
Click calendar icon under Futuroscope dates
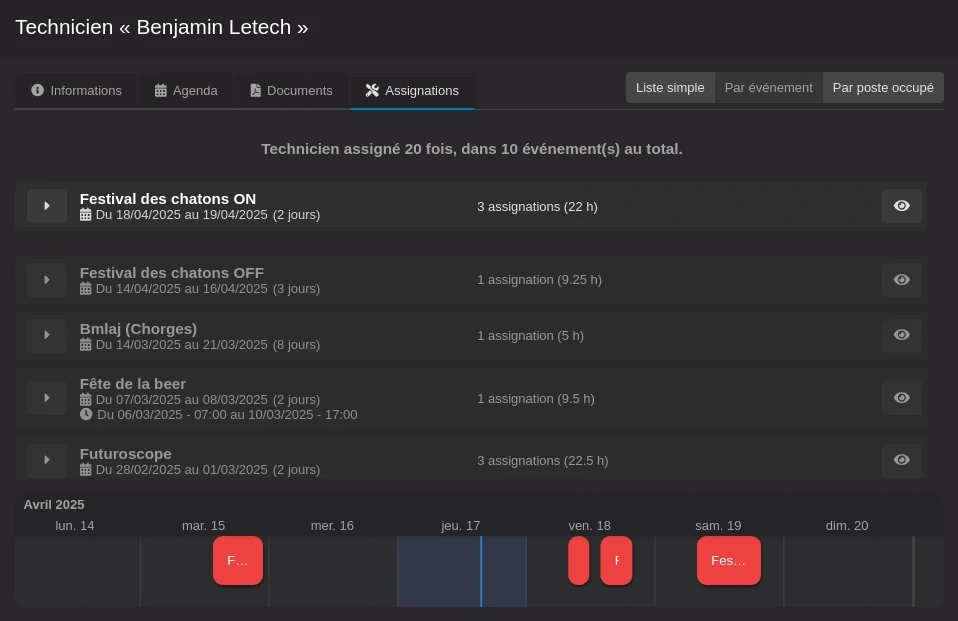click(x=86, y=470)
